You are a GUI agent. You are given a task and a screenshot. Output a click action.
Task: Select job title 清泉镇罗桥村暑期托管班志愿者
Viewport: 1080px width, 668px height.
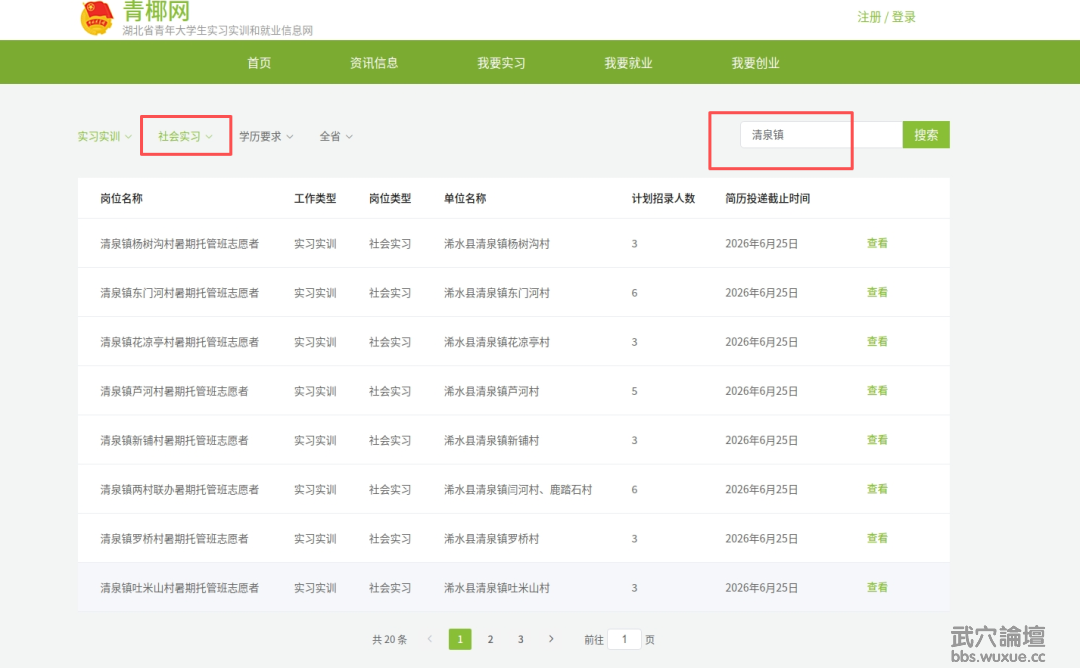(174, 539)
